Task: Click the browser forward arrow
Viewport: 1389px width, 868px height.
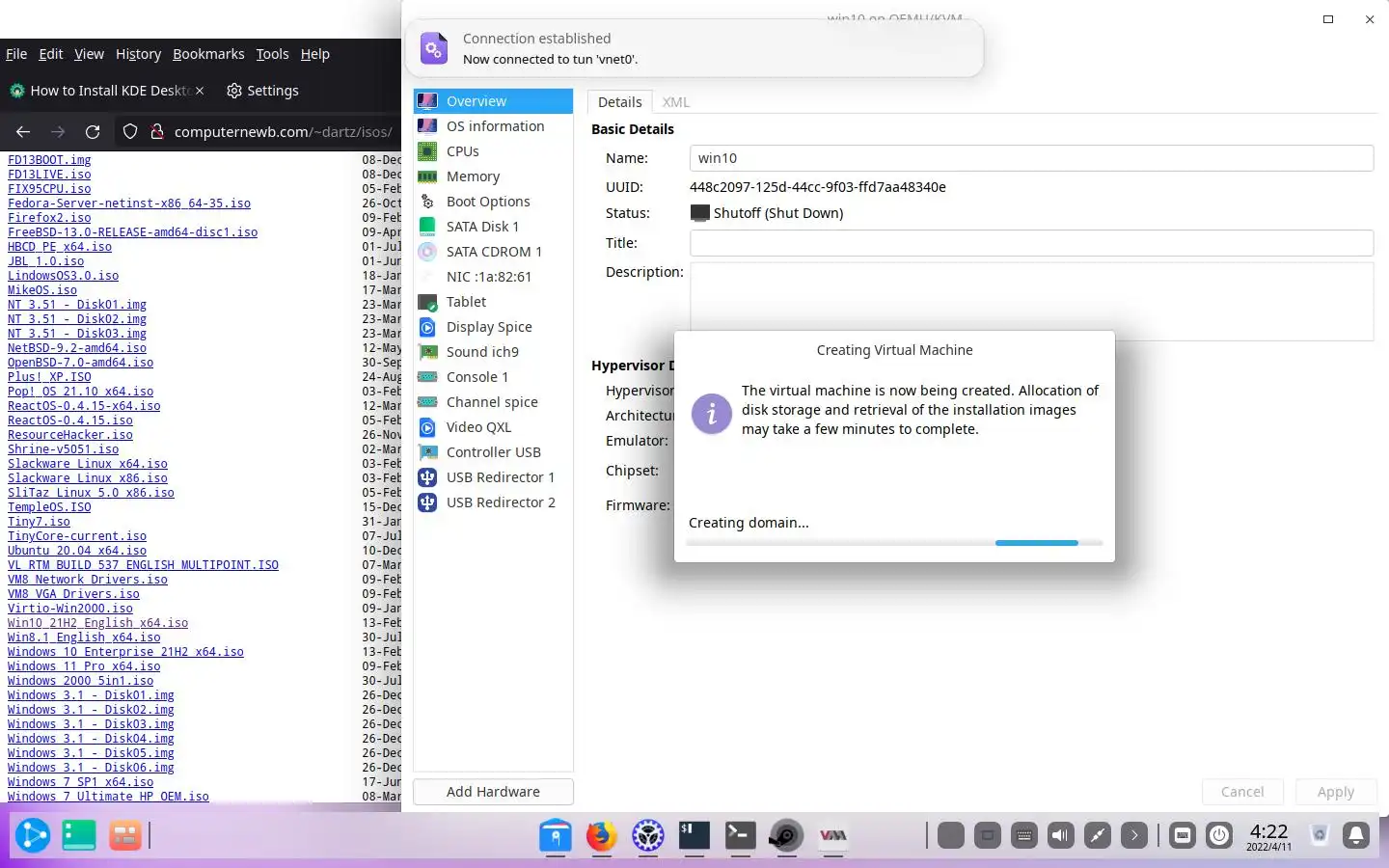Action: (x=58, y=131)
